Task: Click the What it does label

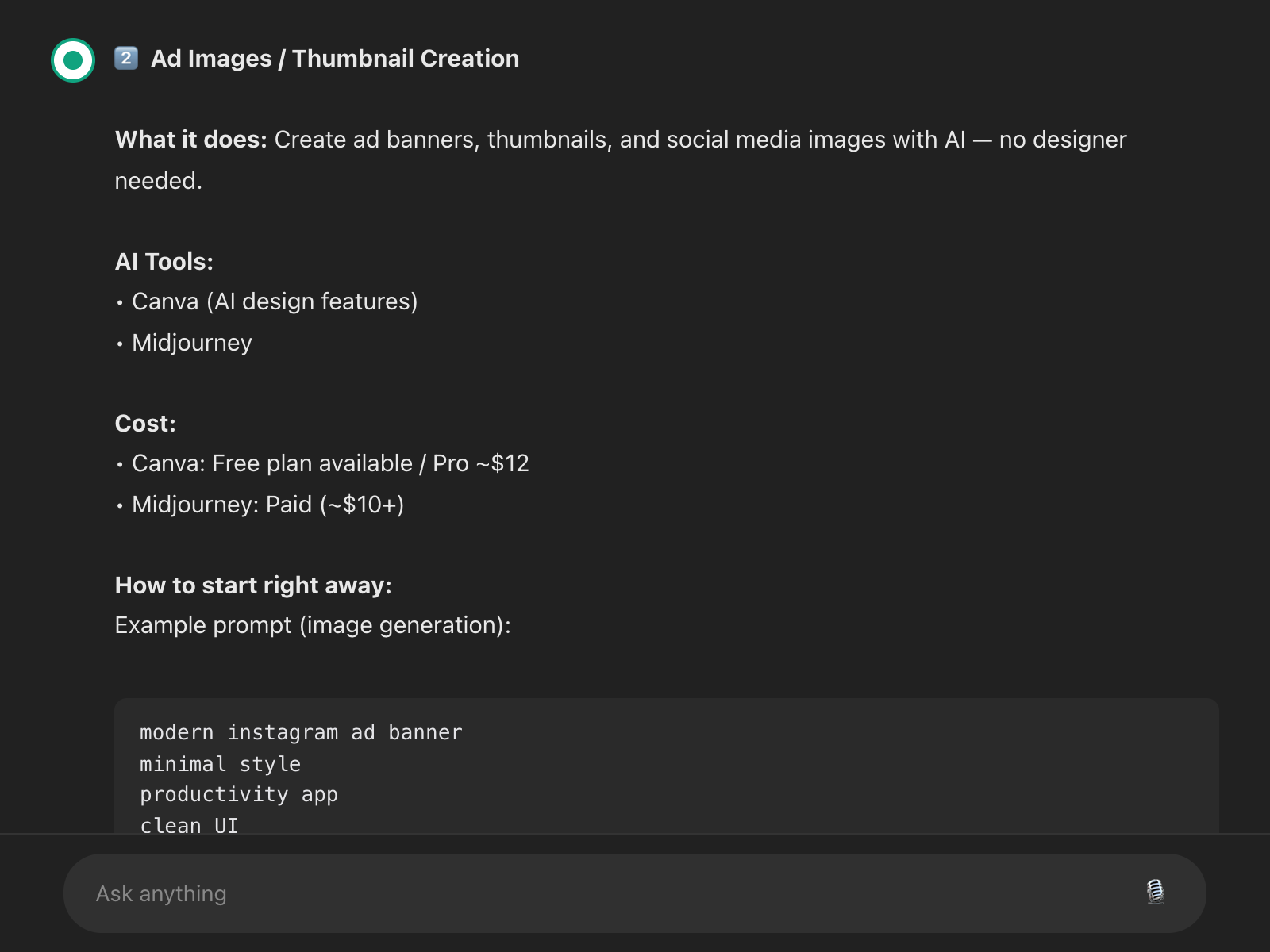Action: 190,140
